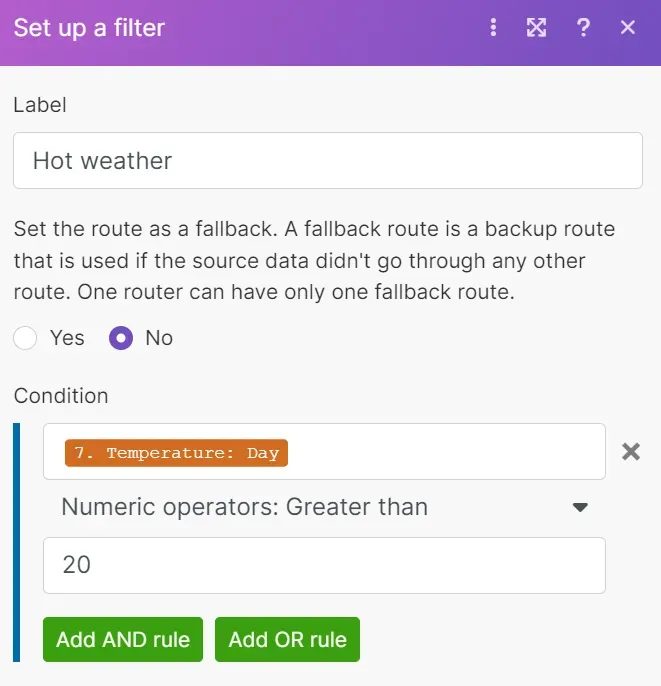661x686 pixels.
Task: Expand the filter dialog to full screen
Action: pyautogui.click(x=536, y=28)
